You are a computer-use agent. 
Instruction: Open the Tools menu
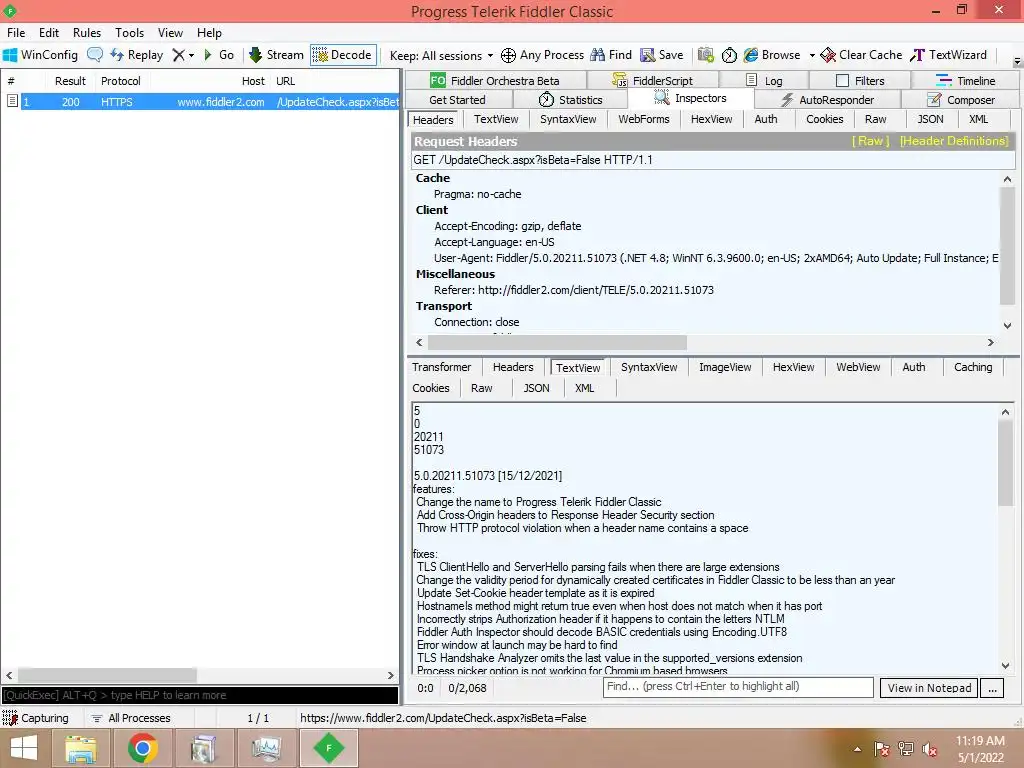coord(129,33)
